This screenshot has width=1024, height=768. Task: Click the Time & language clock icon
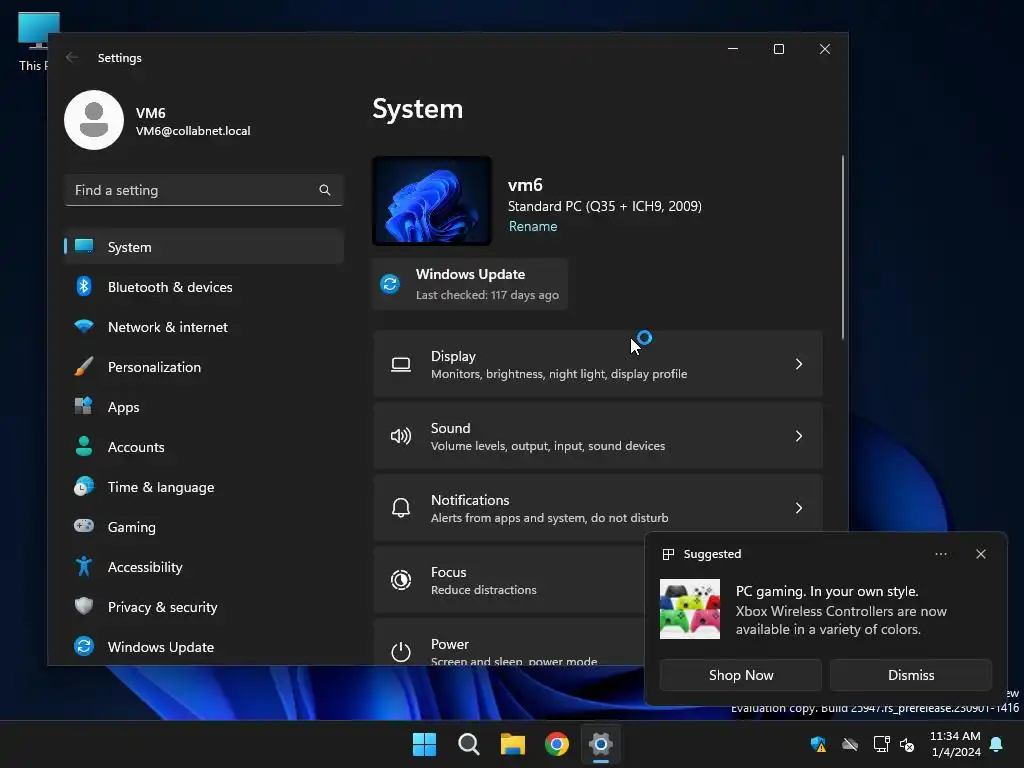(84, 487)
